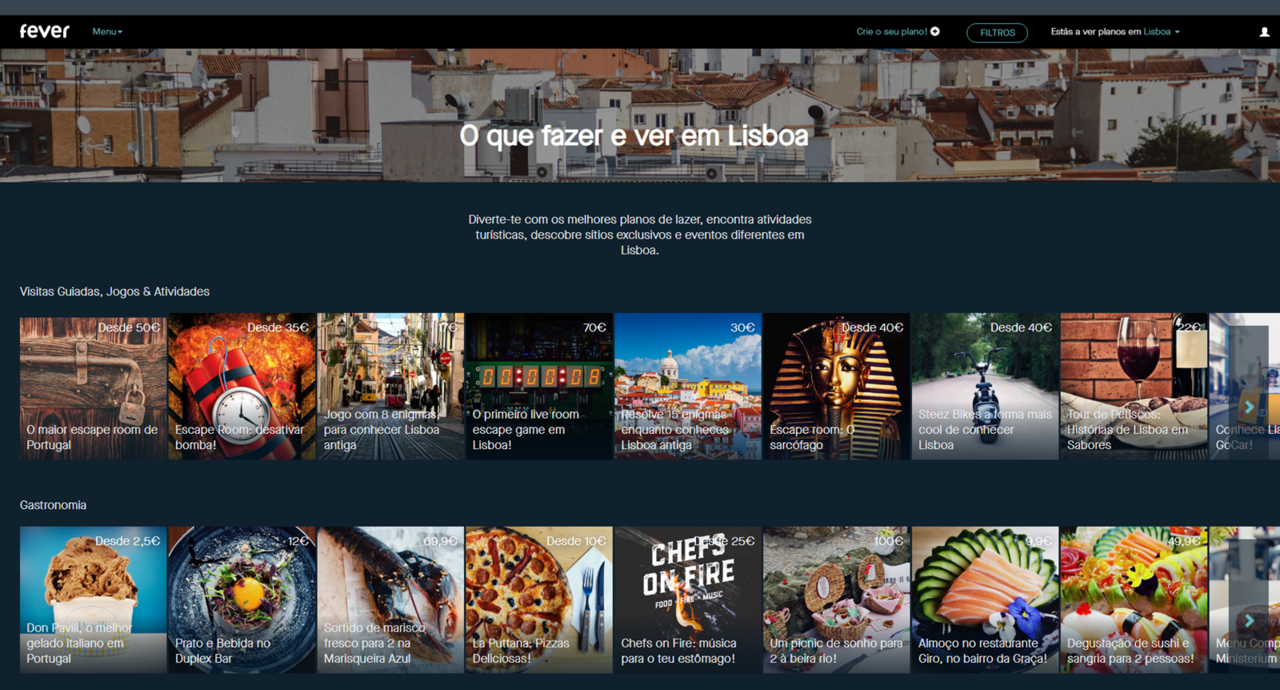Viewport: 1280px width, 690px height.
Task: Open La Puttana: Pizzas Deliciosas card
Action: click(539, 600)
